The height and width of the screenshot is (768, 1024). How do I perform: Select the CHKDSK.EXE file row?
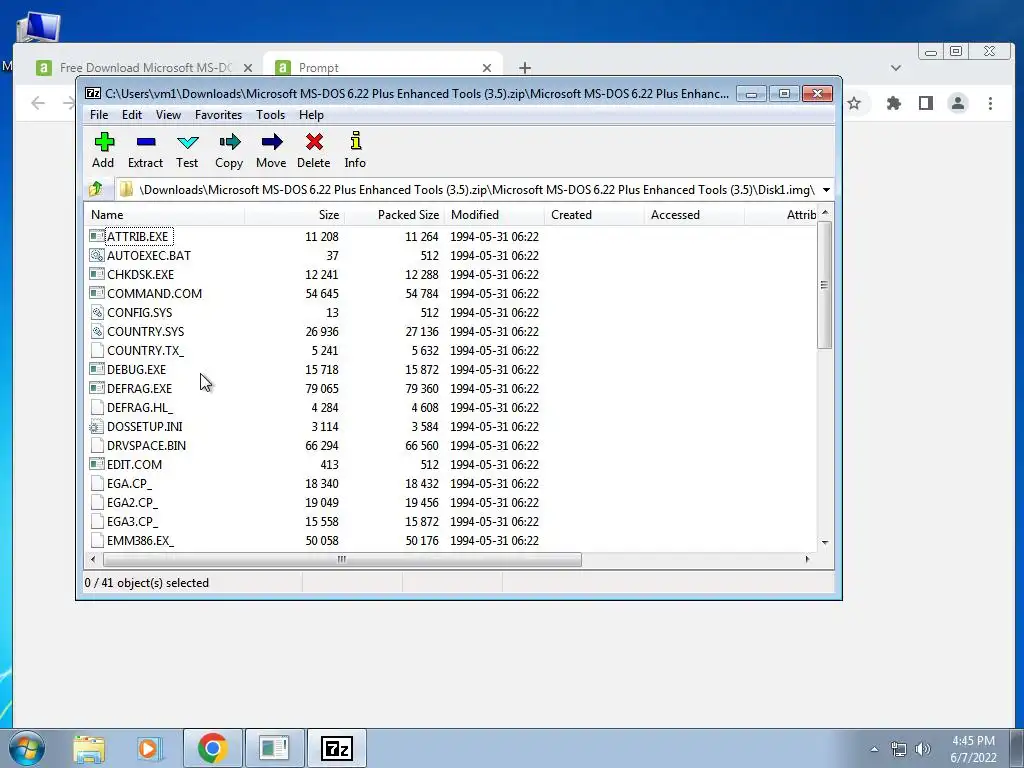tap(451, 275)
